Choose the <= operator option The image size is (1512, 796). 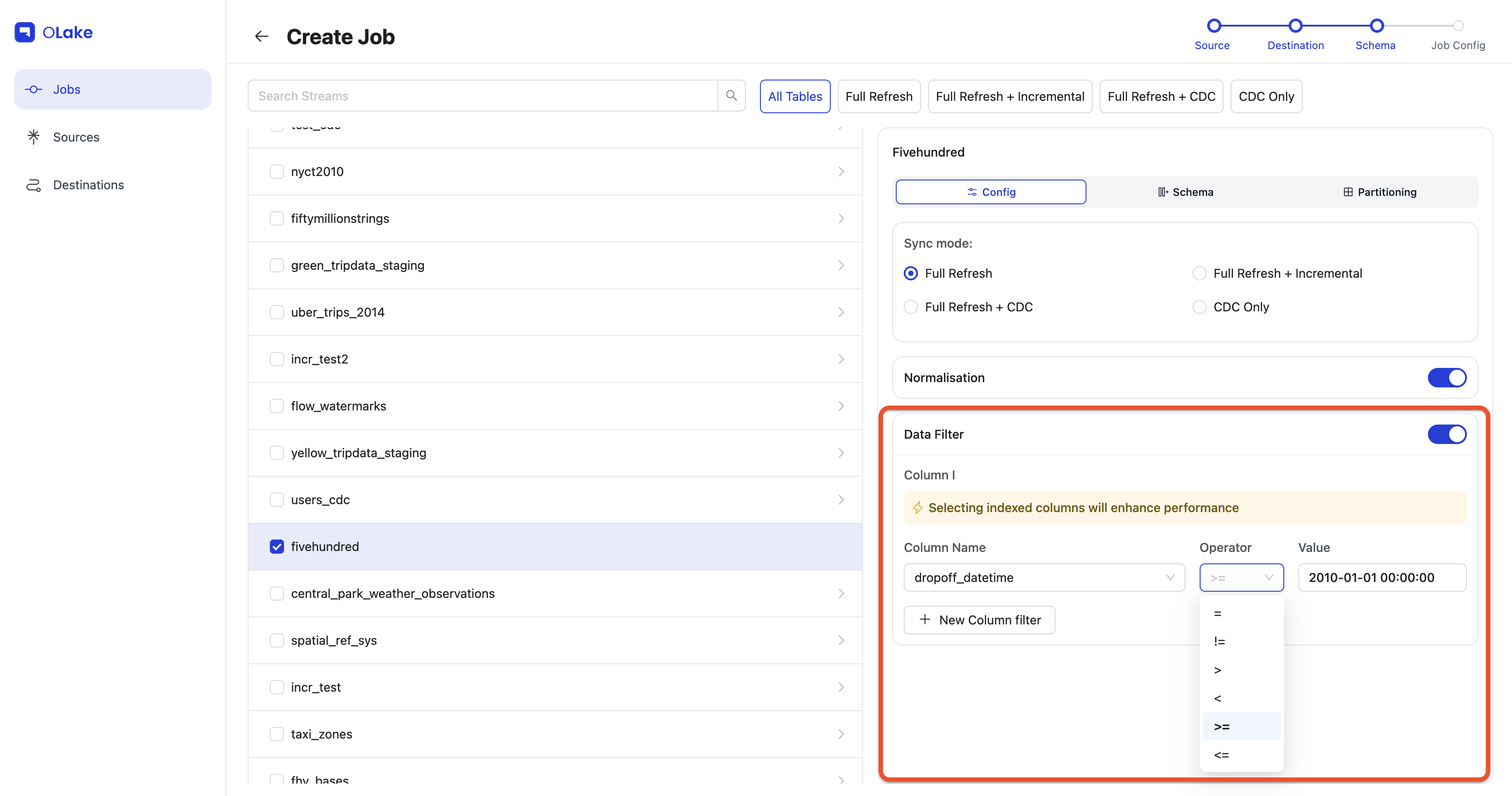[1241, 754]
